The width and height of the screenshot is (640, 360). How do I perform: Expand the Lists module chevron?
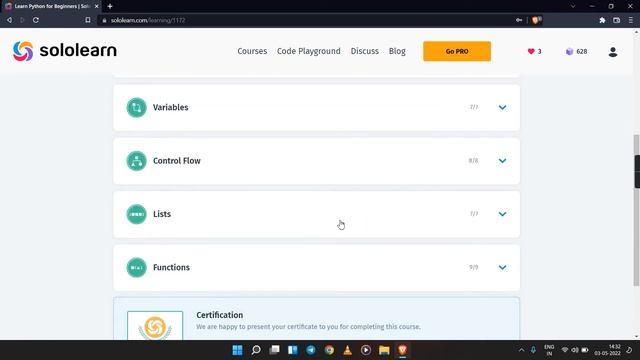pos(502,214)
